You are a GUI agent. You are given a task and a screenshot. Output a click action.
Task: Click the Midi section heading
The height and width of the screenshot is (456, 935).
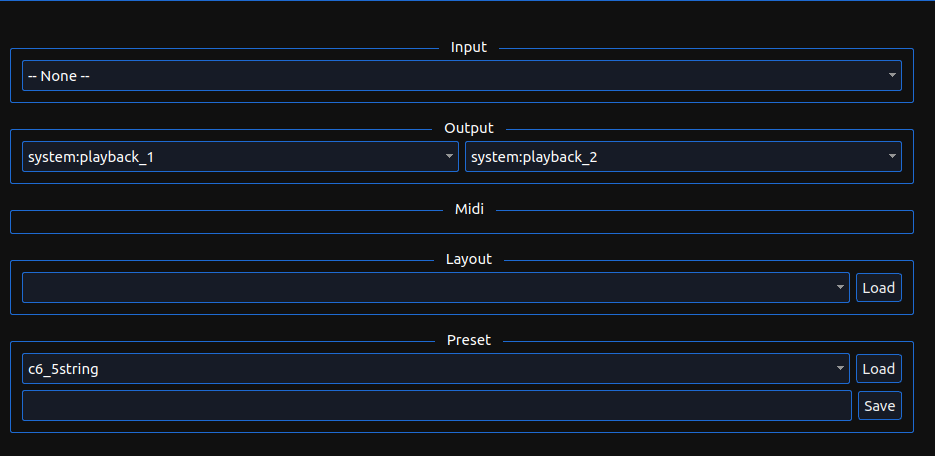click(x=469, y=209)
